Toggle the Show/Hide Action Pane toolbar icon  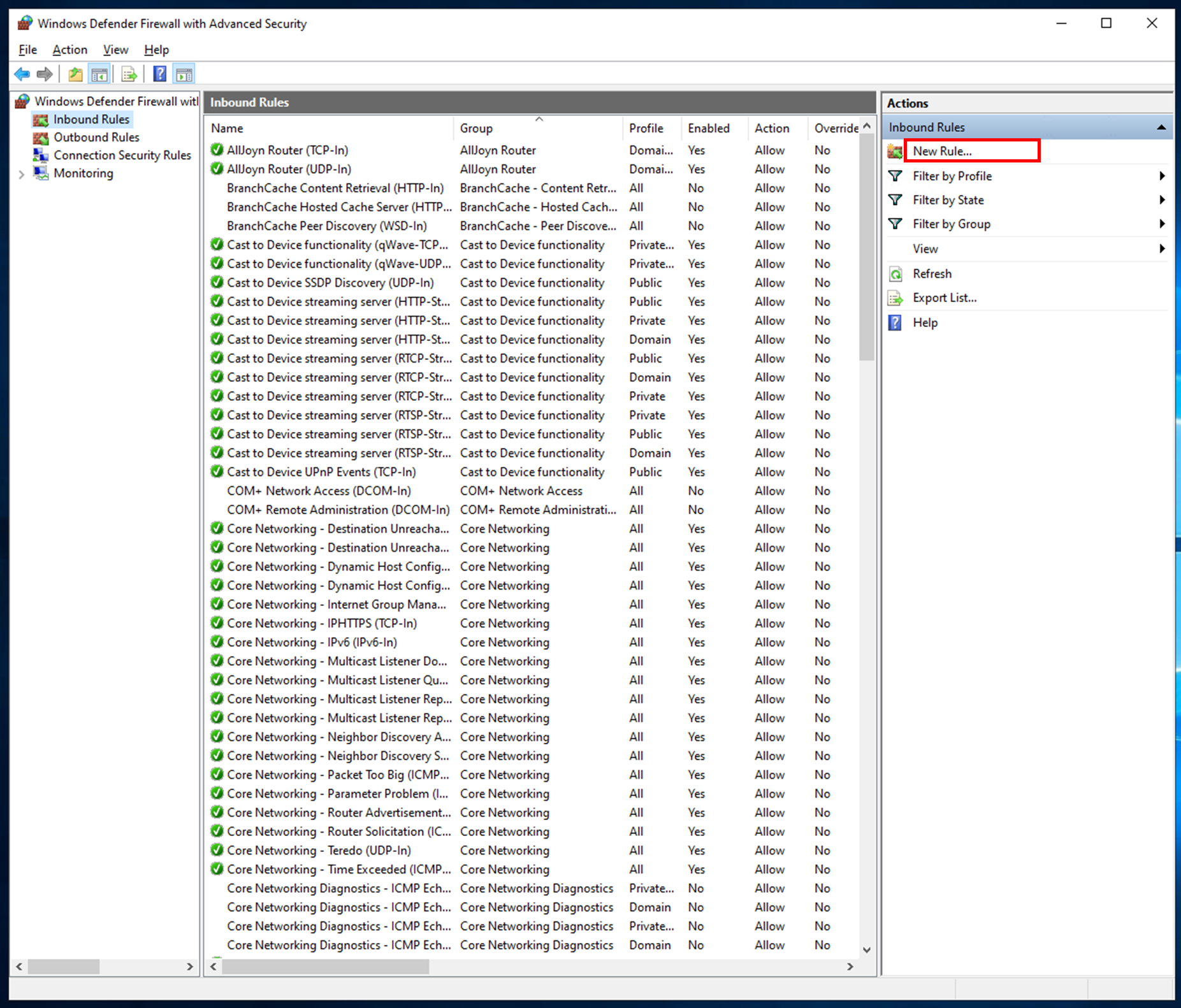184,75
